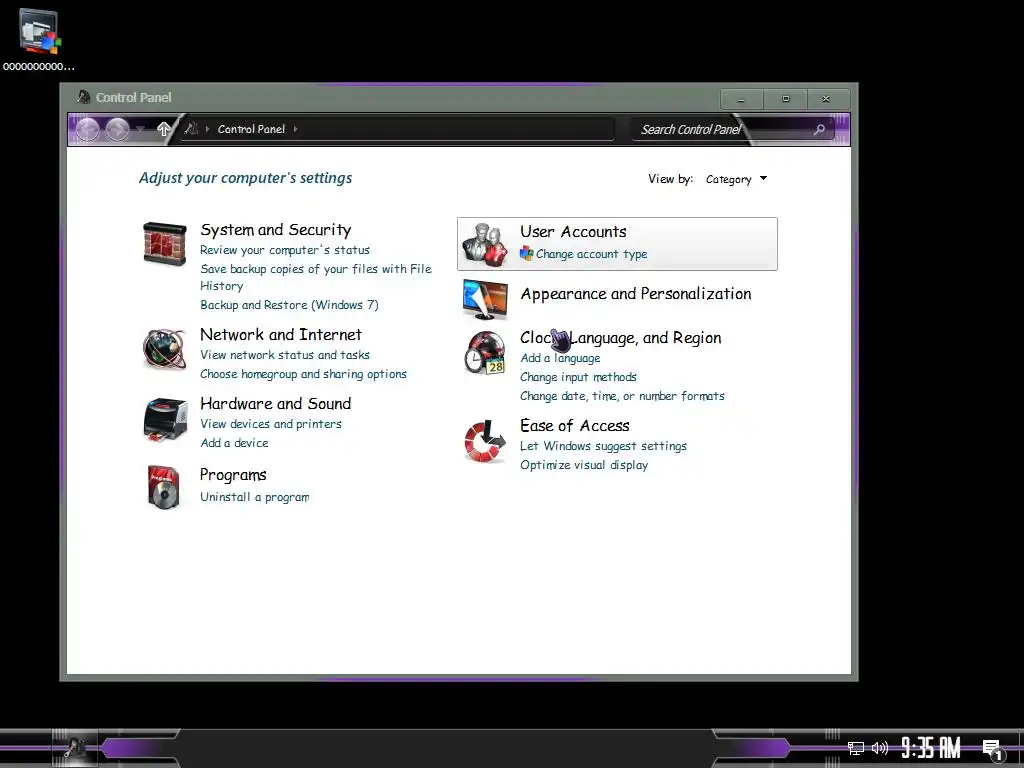Open the User Accounts heading

573,232
